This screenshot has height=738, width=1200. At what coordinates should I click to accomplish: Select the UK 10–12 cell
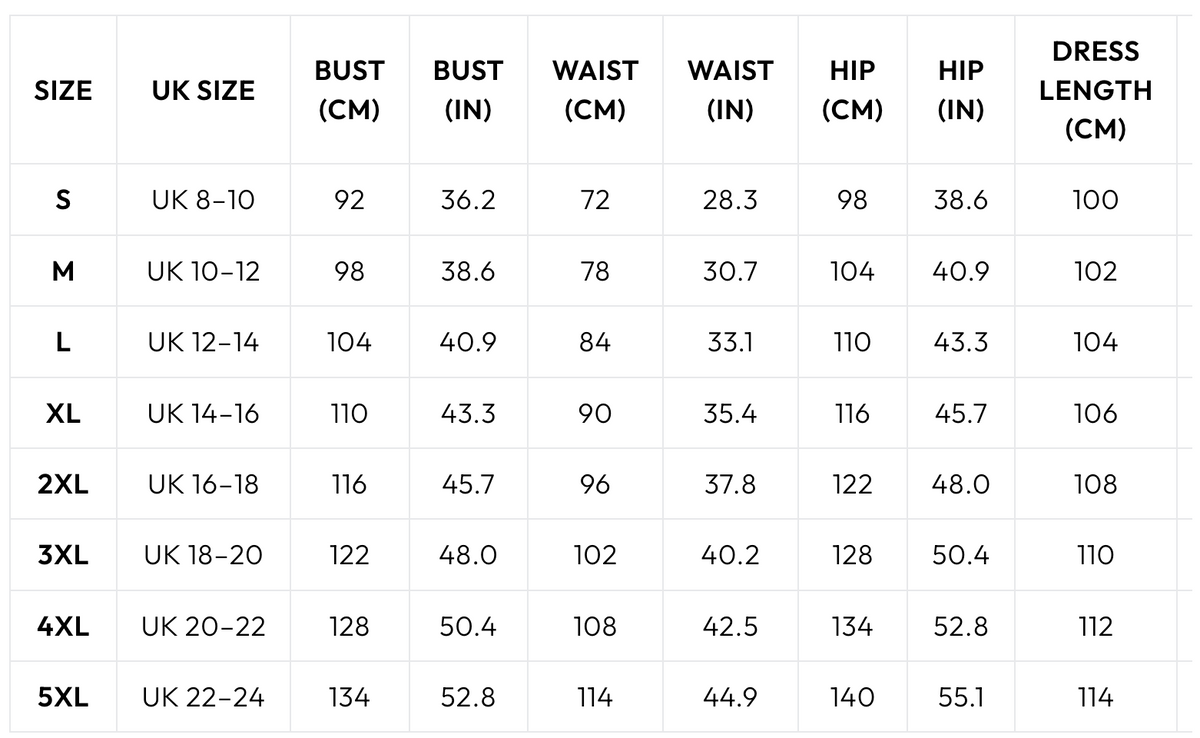[203, 271]
